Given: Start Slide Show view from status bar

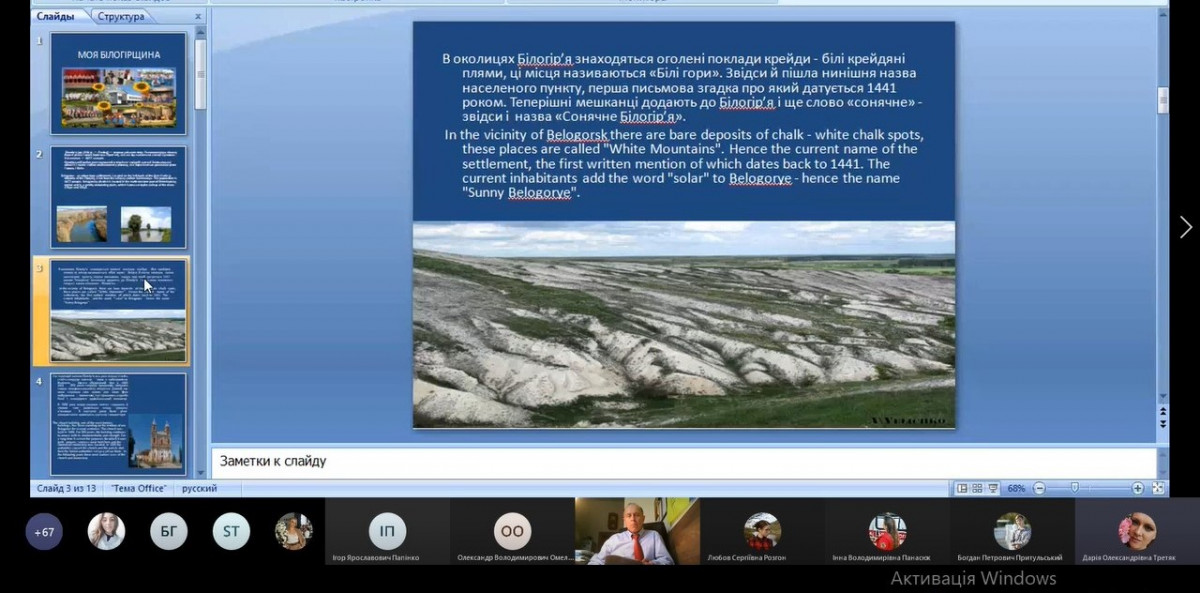Looking at the screenshot, I should pos(992,488).
